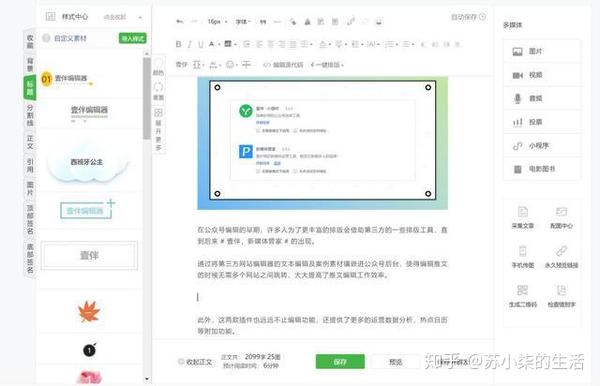Screen dimensions: 600x386
Task: Switch to the 顶部签名 side tab
Action: click(x=30, y=220)
